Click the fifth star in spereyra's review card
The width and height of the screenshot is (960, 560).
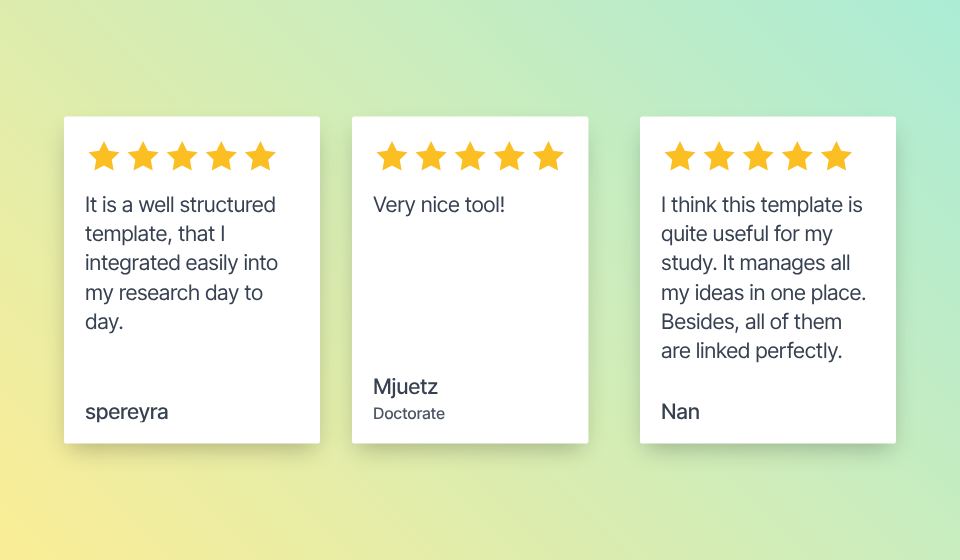click(x=261, y=156)
